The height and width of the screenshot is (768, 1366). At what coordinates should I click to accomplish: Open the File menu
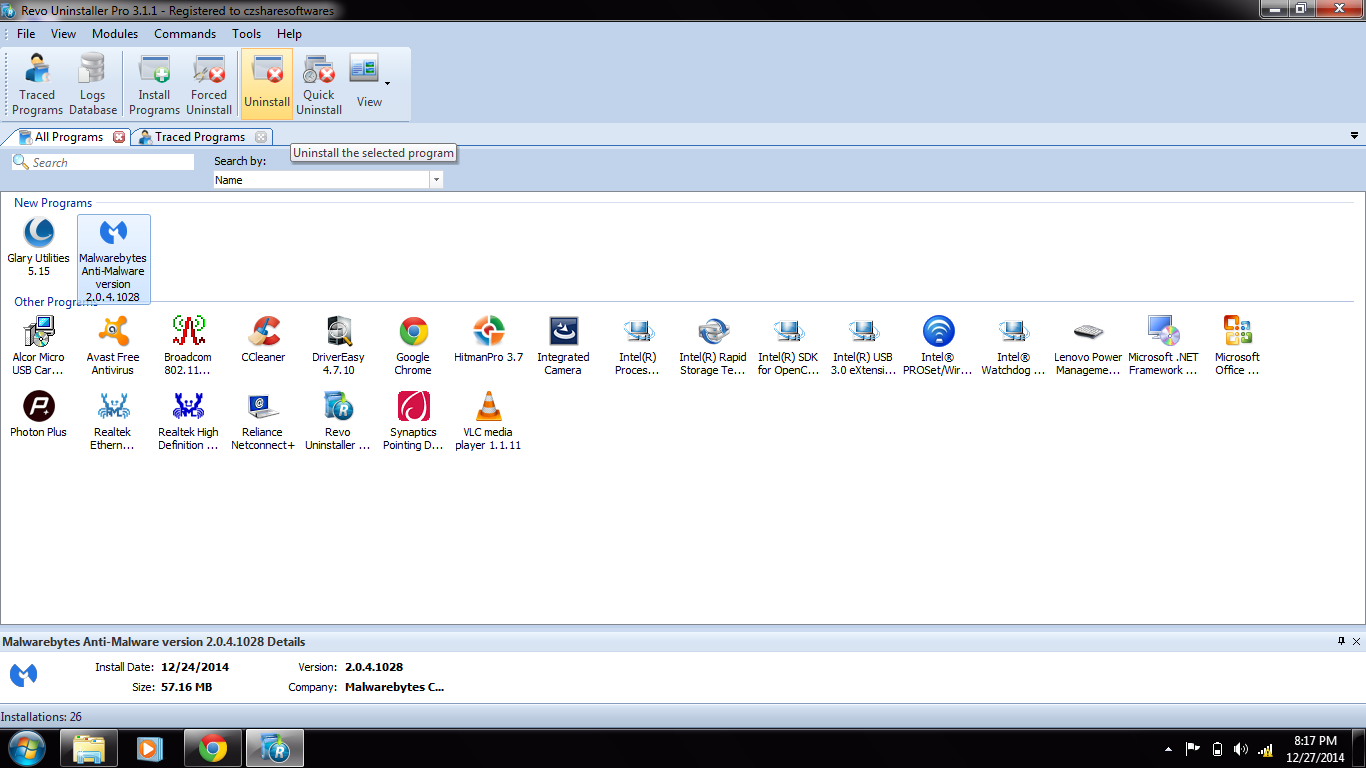26,34
